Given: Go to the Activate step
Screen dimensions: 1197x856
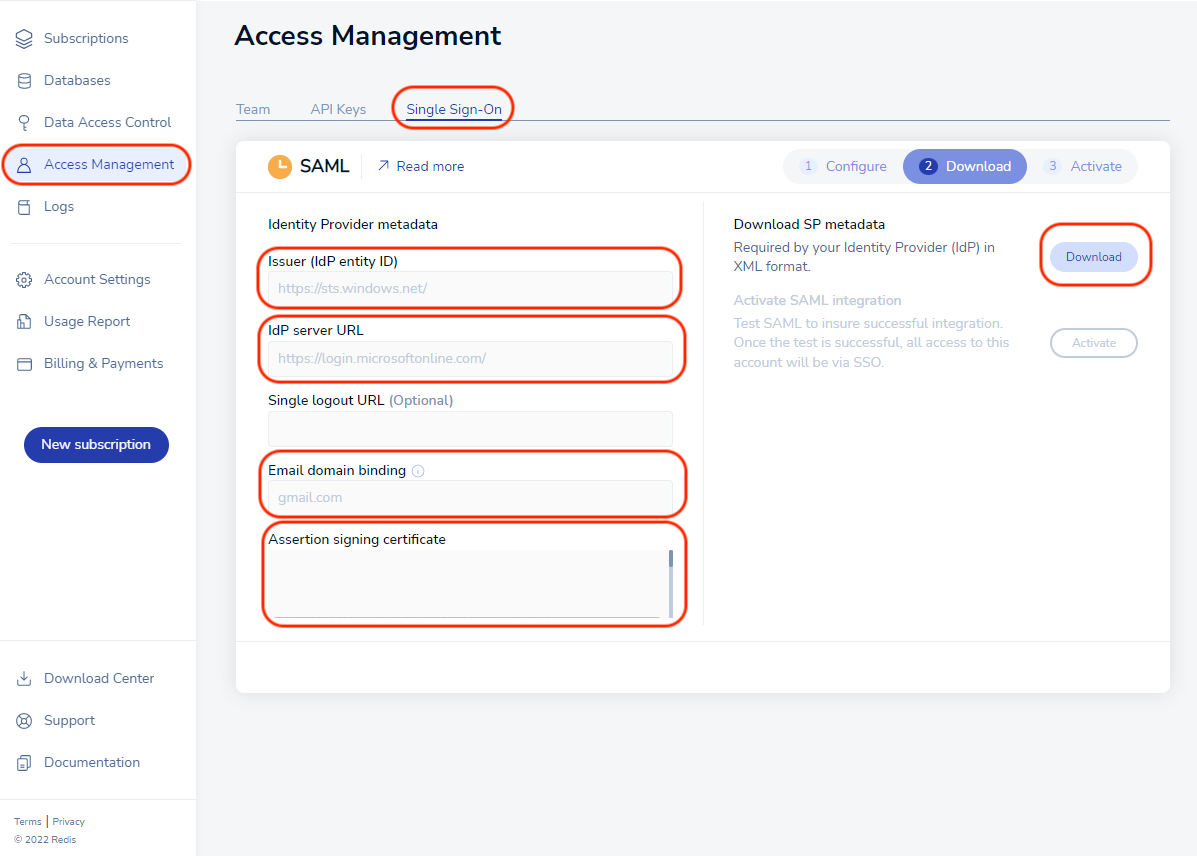Looking at the screenshot, I should coord(1083,166).
